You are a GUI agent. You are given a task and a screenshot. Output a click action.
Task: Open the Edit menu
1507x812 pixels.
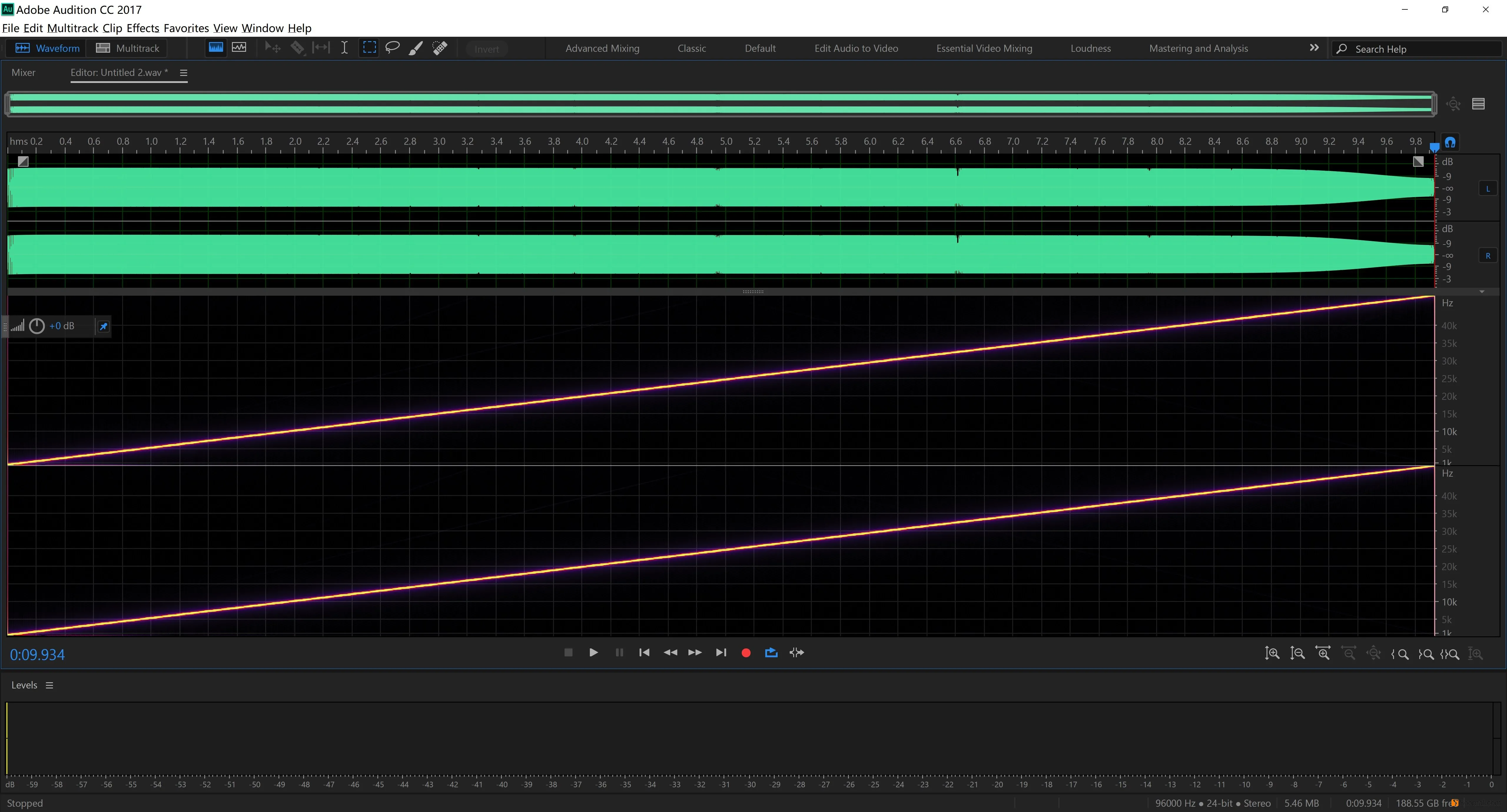click(x=33, y=28)
